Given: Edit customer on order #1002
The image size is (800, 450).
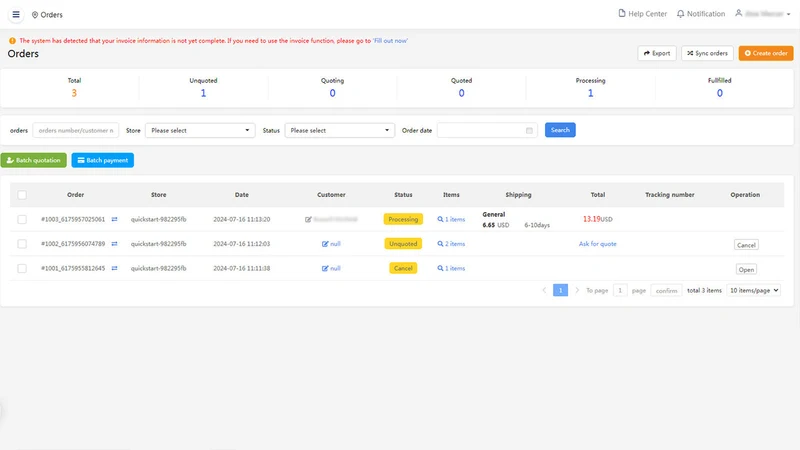Looking at the screenshot, I should pos(325,244).
